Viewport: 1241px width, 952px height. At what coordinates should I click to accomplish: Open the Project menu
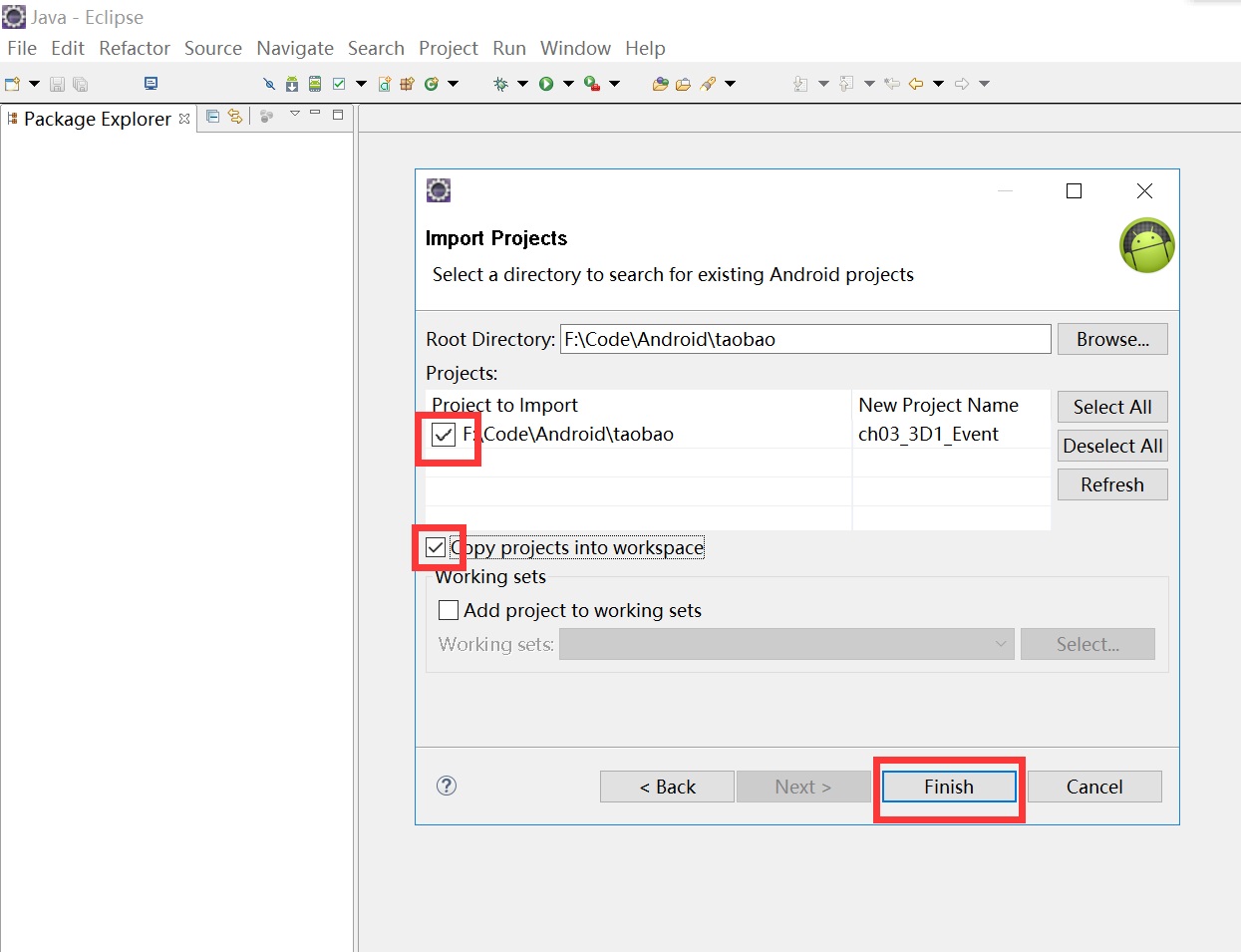click(x=448, y=48)
